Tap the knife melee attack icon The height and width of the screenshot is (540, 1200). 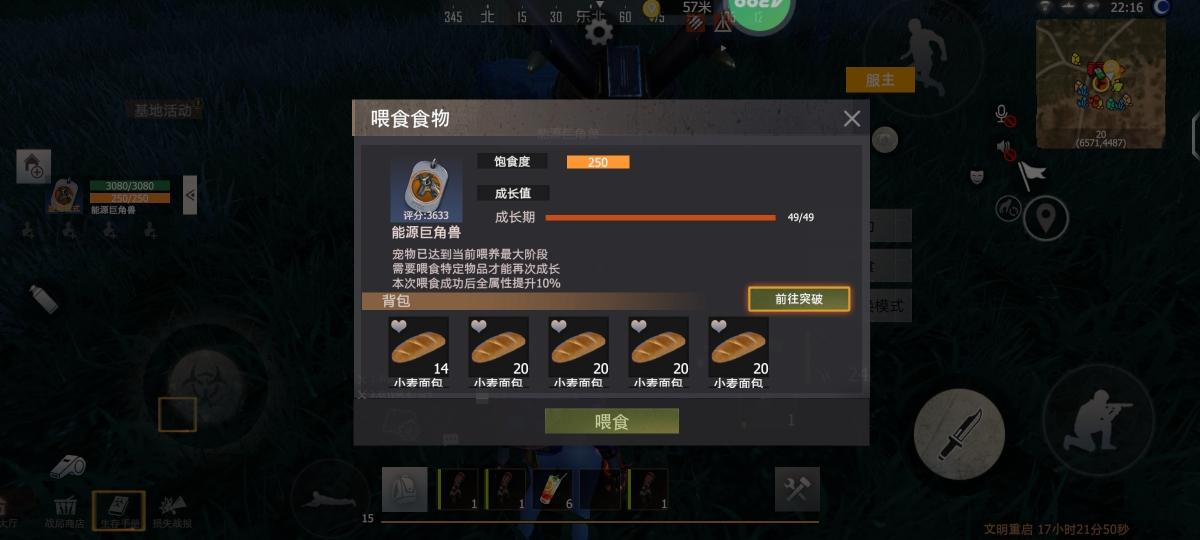point(959,432)
